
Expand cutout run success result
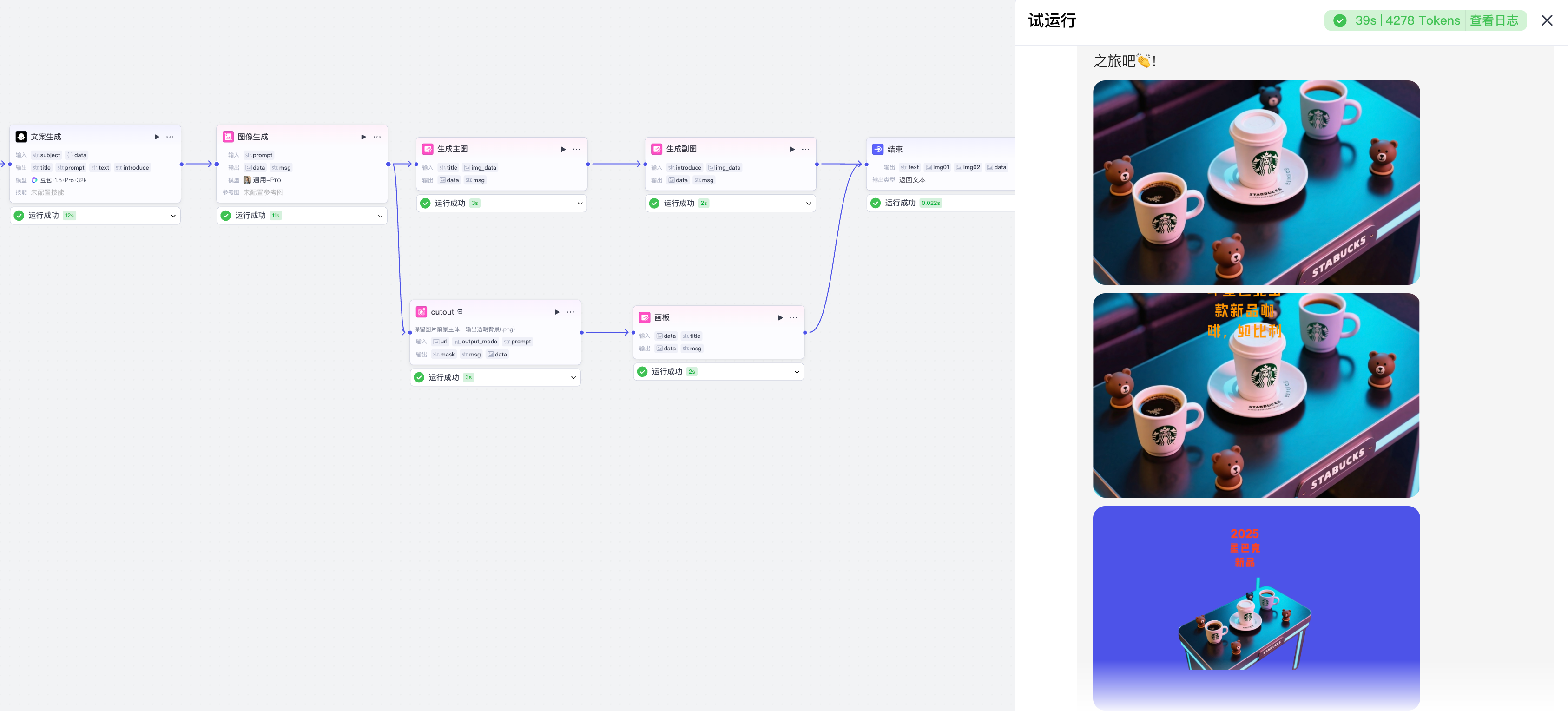tap(573, 377)
